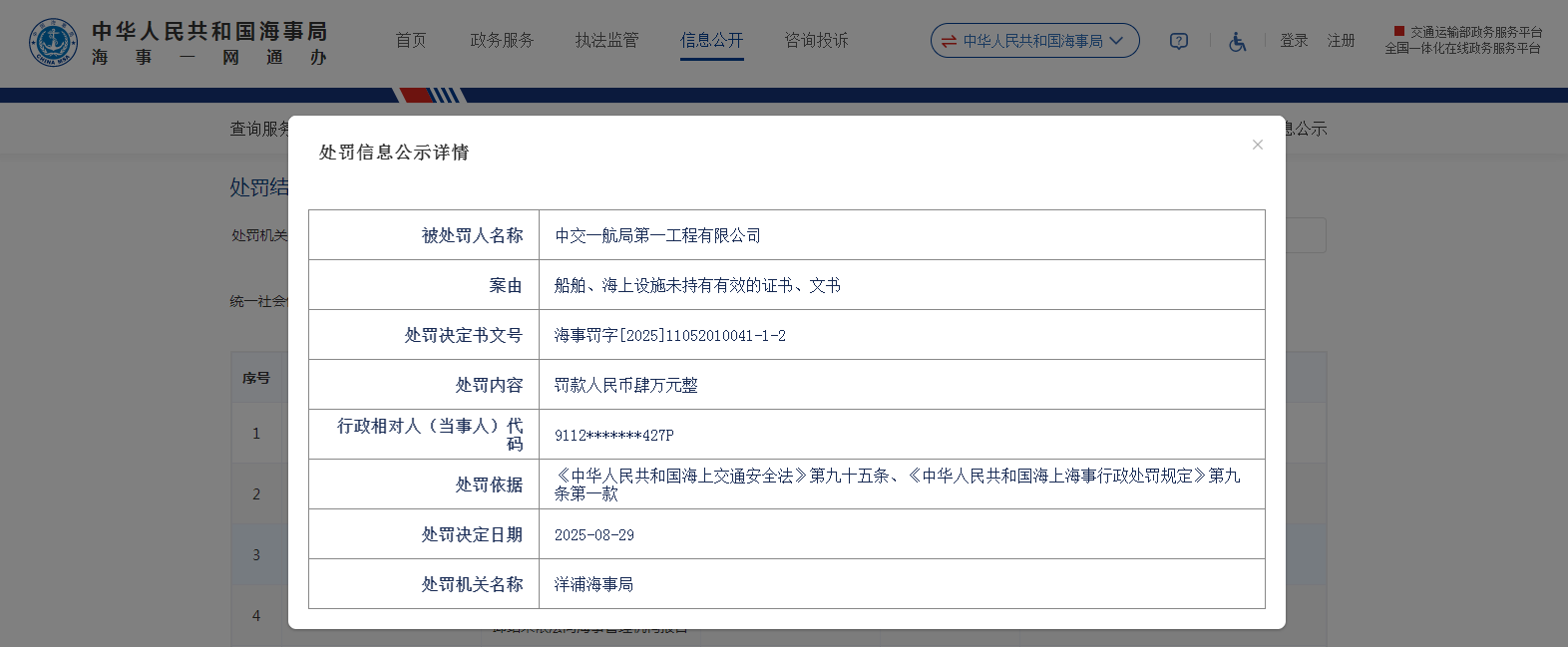Click the wheelchair accessibility icon
Screen dimensions: 1568x647
[x=1237, y=41]
